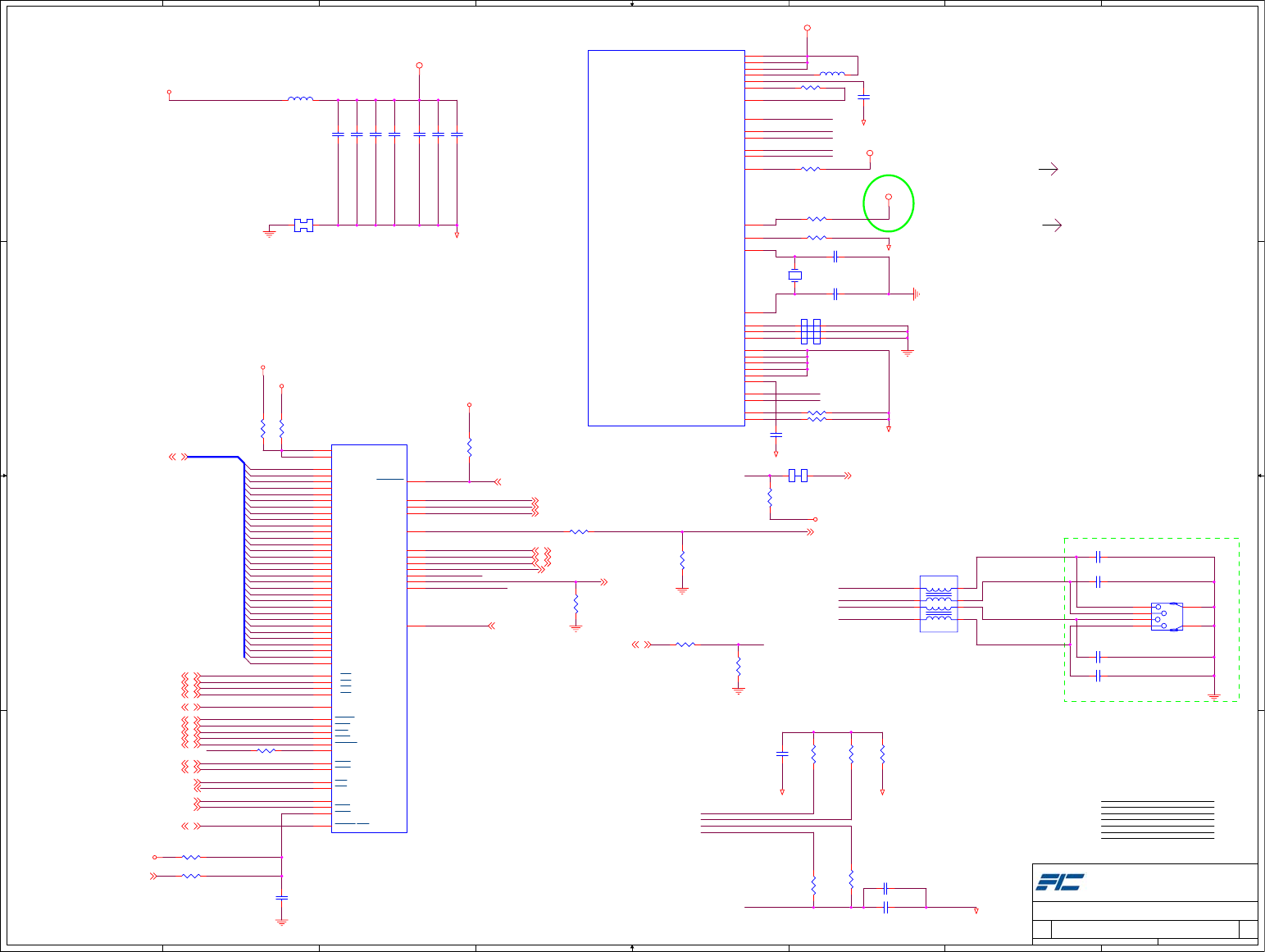
Task: Pick the inductor feeding the seven-capacitor bank
Action: click(300, 99)
